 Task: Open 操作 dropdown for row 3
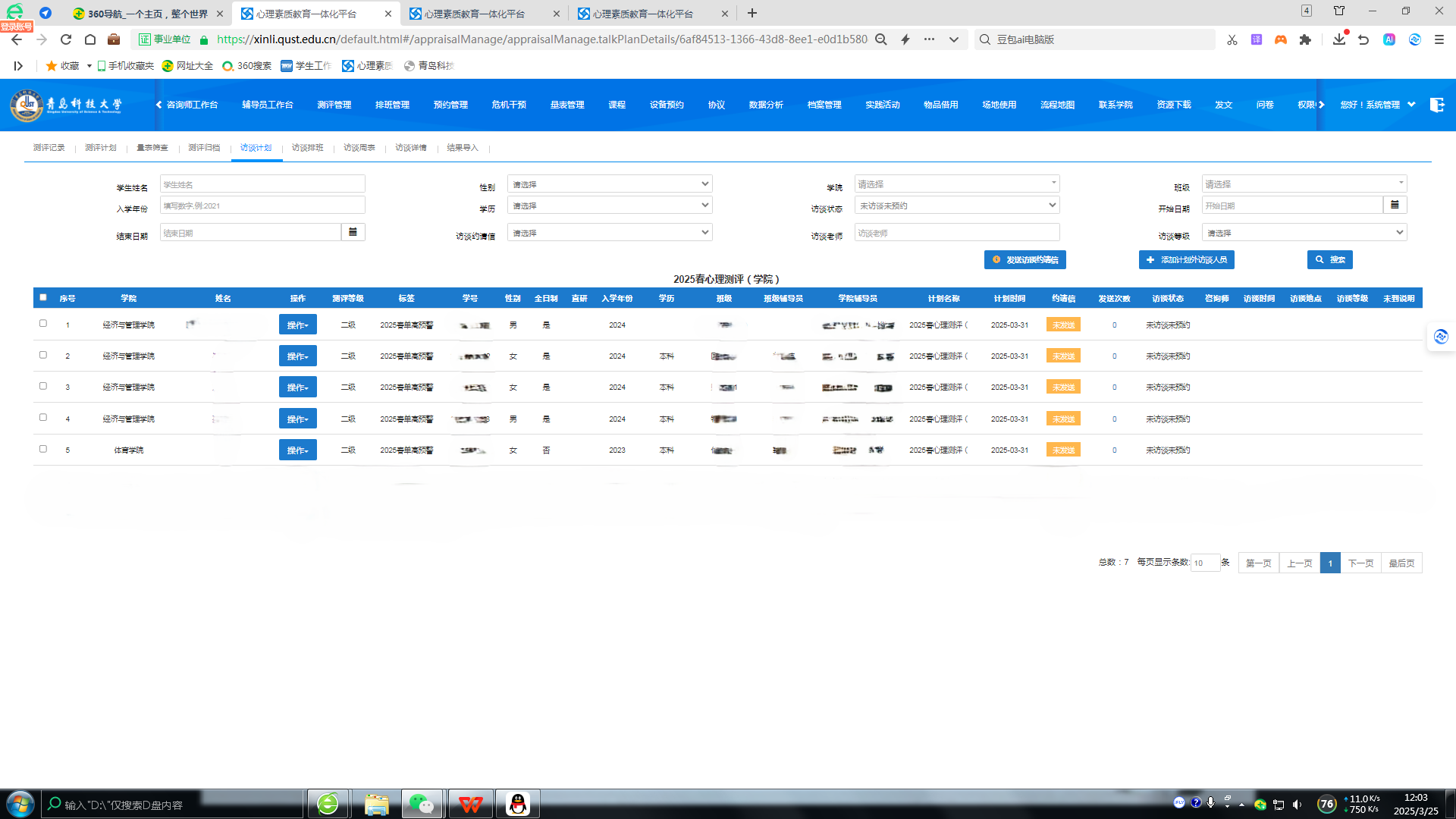(x=297, y=388)
